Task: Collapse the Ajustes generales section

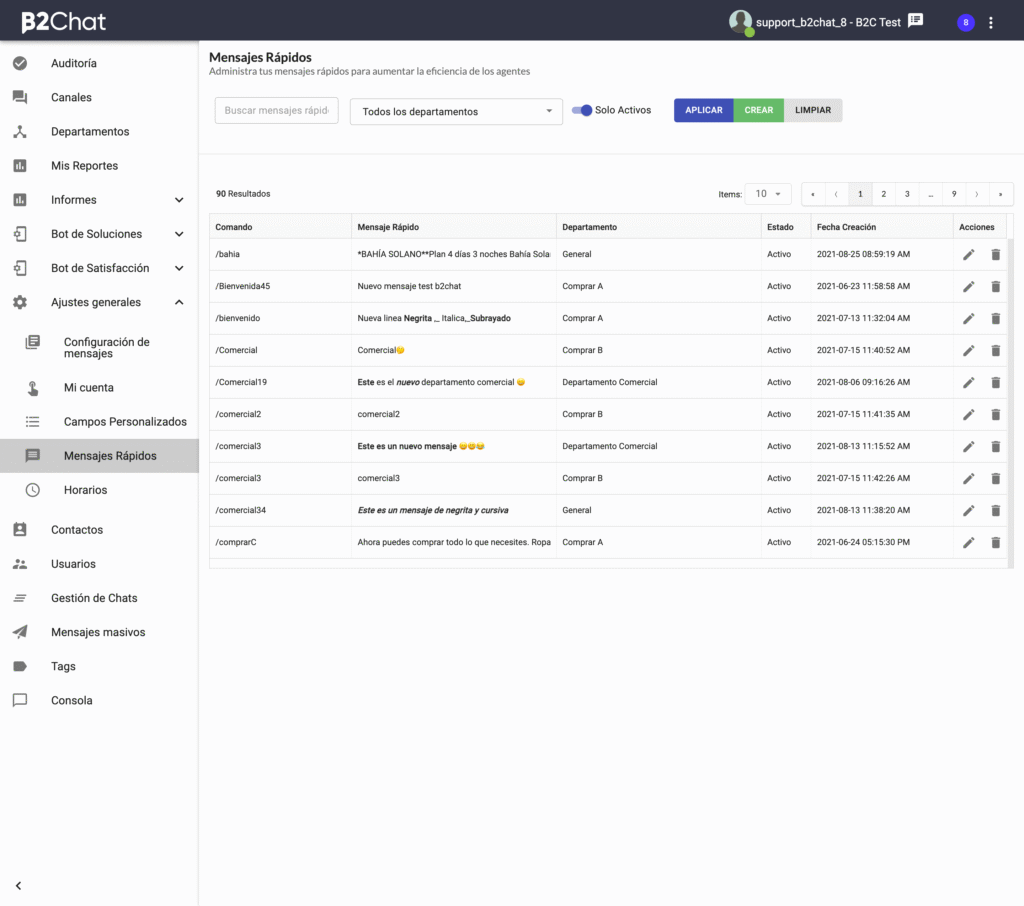Action: (179, 302)
